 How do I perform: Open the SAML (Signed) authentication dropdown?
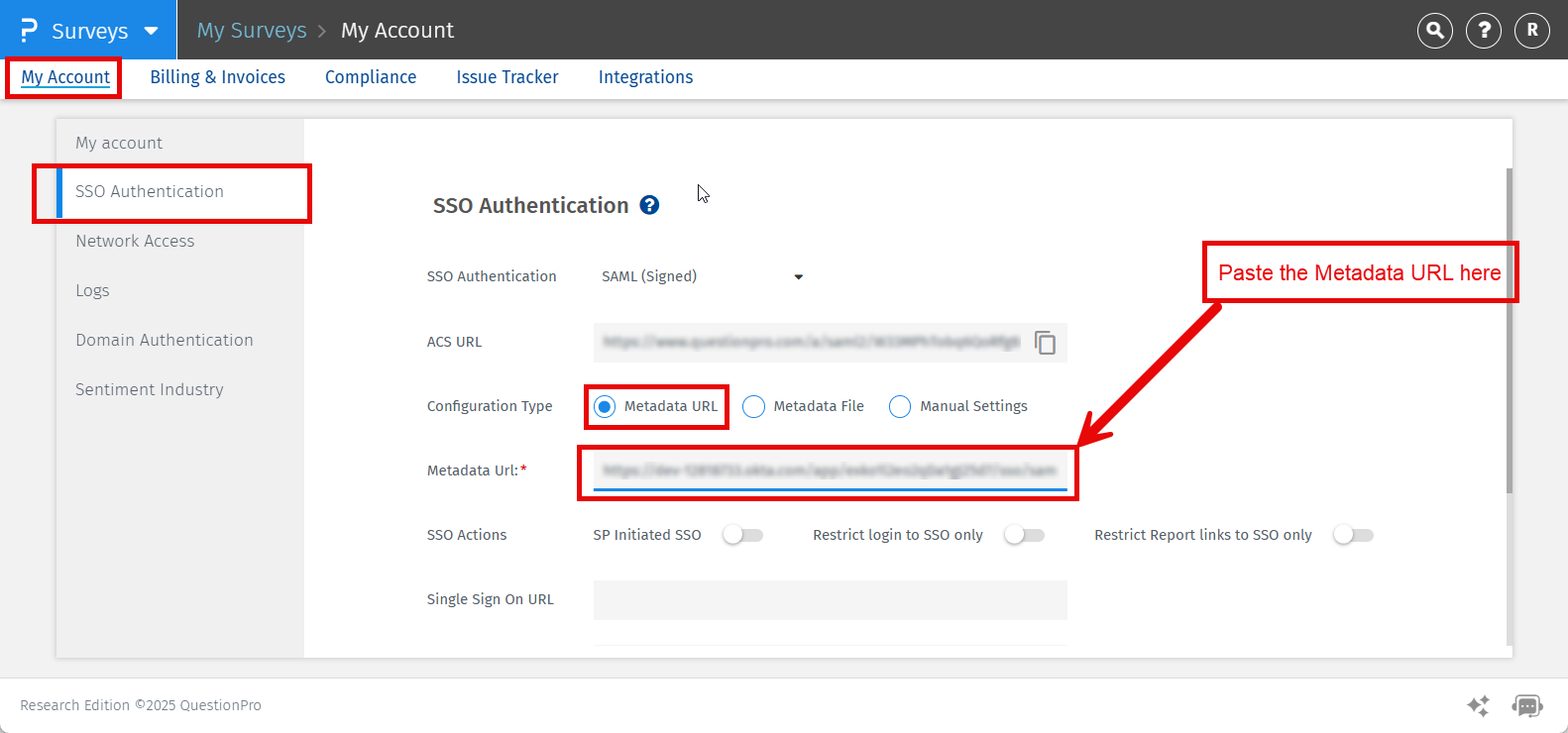click(x=702, y=276)
